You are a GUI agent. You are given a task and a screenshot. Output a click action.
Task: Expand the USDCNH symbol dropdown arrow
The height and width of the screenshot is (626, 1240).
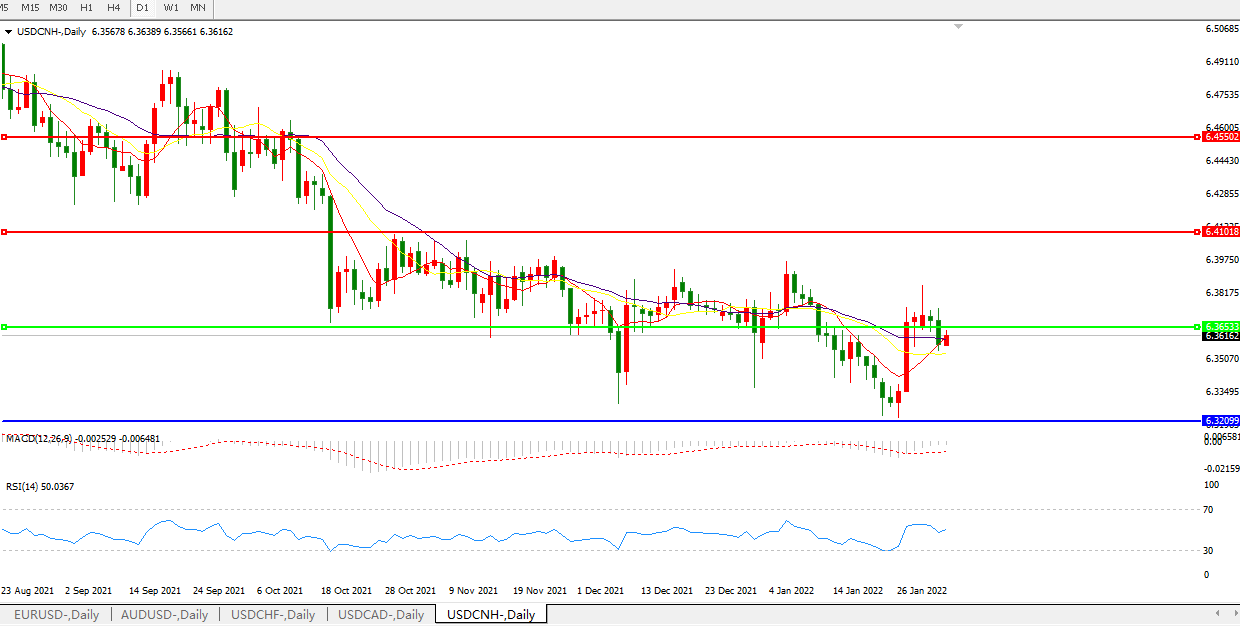pyautogui.click(x=9, y=32)
